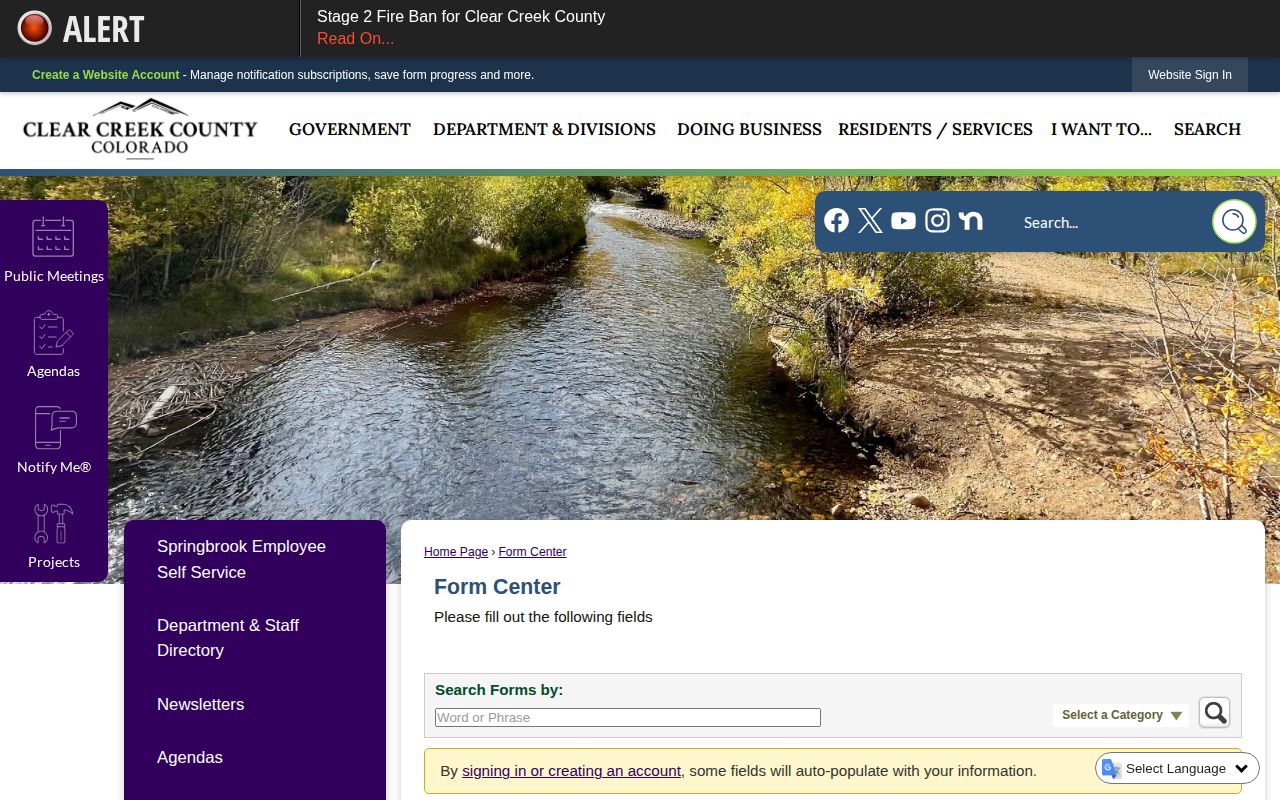Click the round site search magnifier button
The width and height of the screenshot is (1280, 800).
[x=1234, y=222]
